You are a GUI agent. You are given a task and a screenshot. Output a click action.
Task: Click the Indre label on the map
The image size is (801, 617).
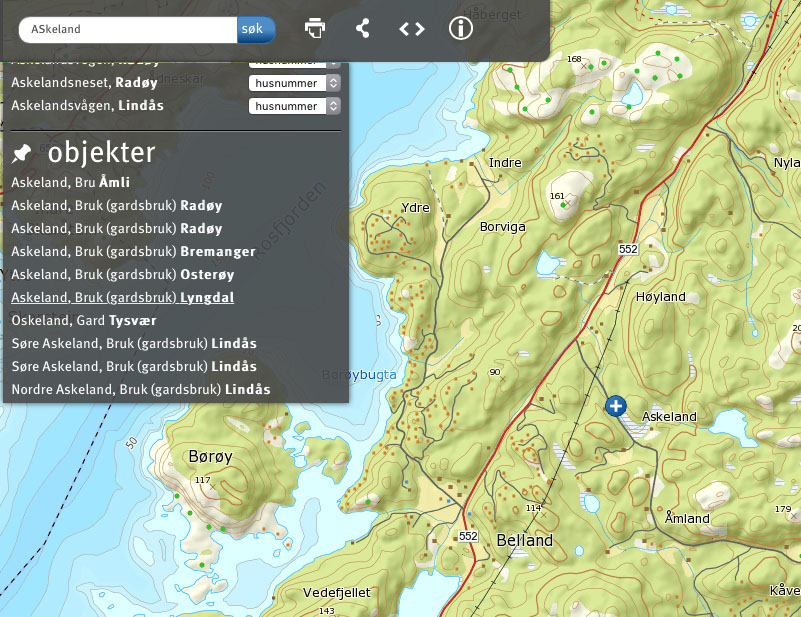[x=505, y=162]
